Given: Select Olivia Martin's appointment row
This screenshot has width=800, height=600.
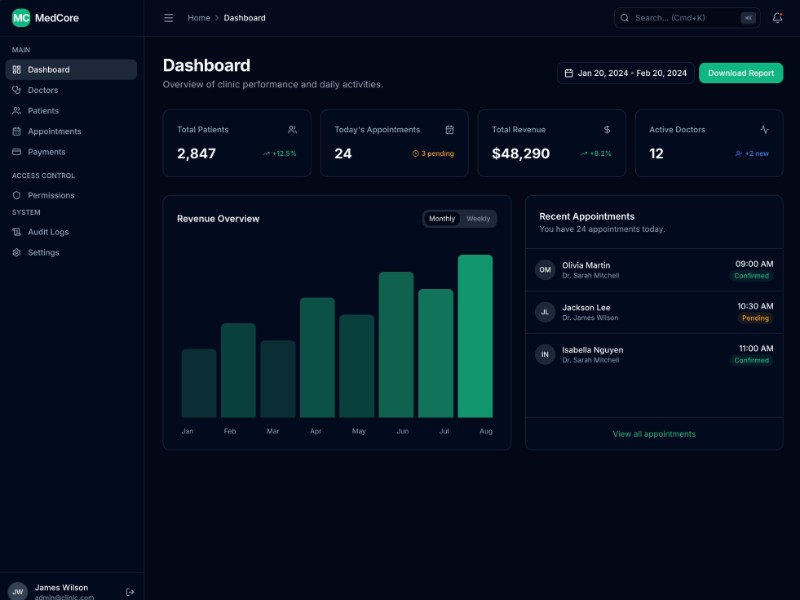Looking at the screenshot, I should click(654, 270).
